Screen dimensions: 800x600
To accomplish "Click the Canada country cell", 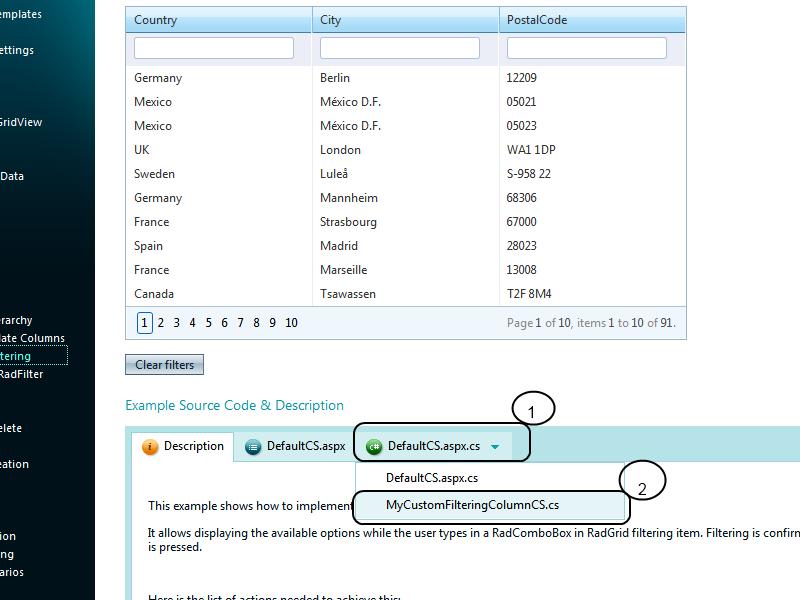I will 154,294.
